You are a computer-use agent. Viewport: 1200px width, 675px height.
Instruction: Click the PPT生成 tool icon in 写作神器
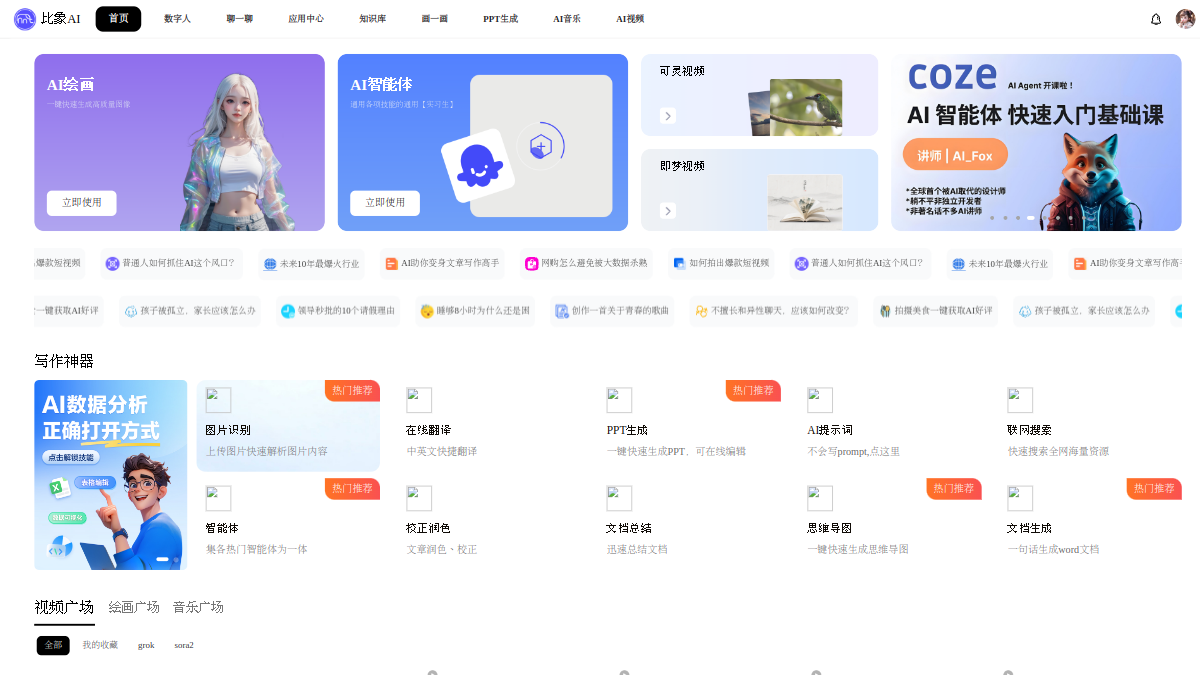click(619, 400)
